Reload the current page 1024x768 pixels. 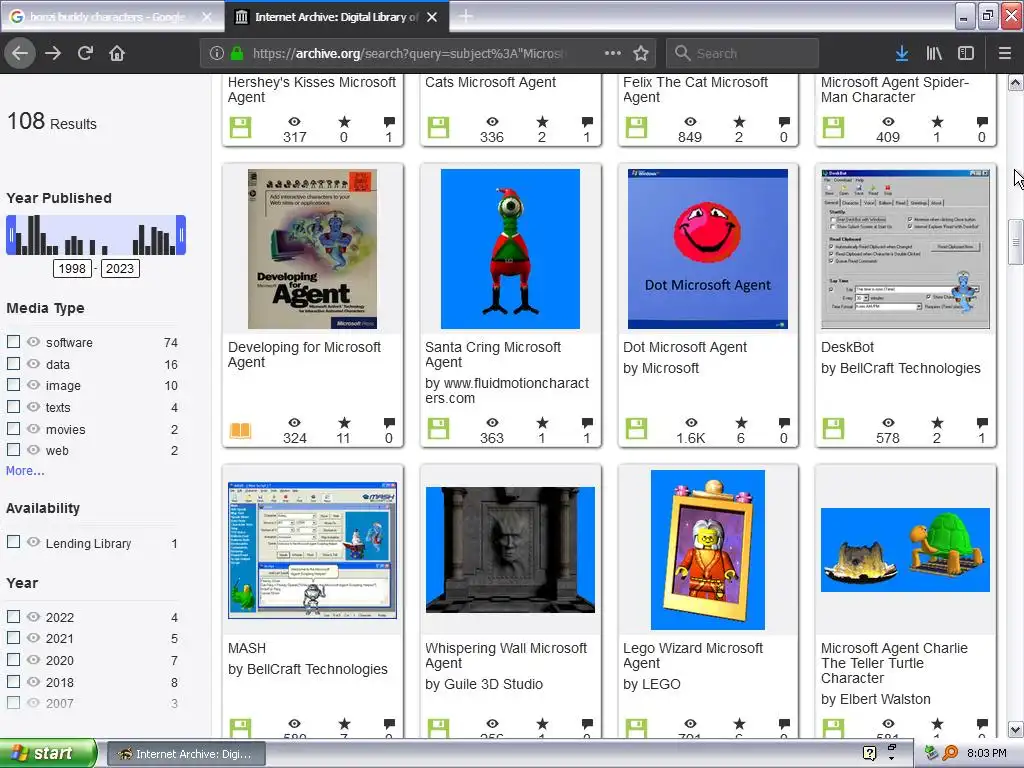85,53
